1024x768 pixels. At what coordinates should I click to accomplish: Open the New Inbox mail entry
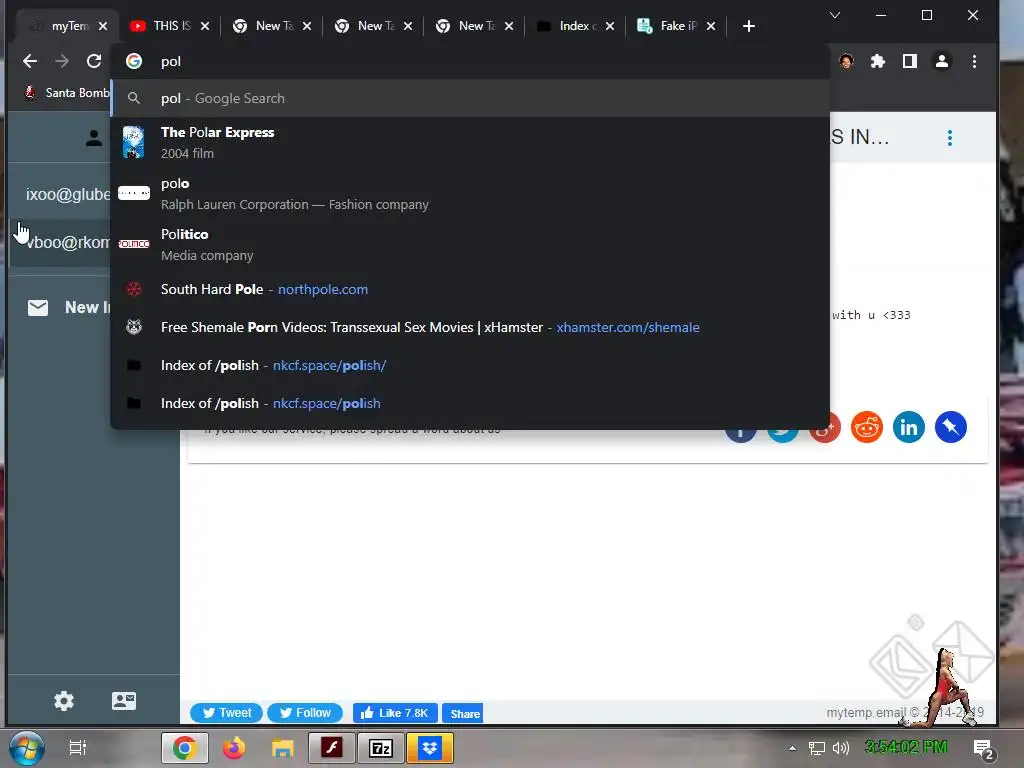click(x=69, y=308)
